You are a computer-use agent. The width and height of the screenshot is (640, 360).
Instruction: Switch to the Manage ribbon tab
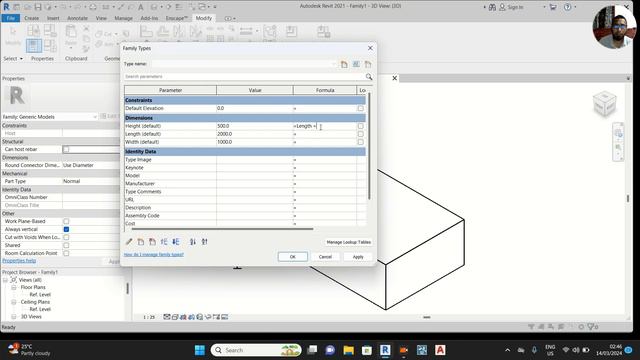[x=123, y=18]
